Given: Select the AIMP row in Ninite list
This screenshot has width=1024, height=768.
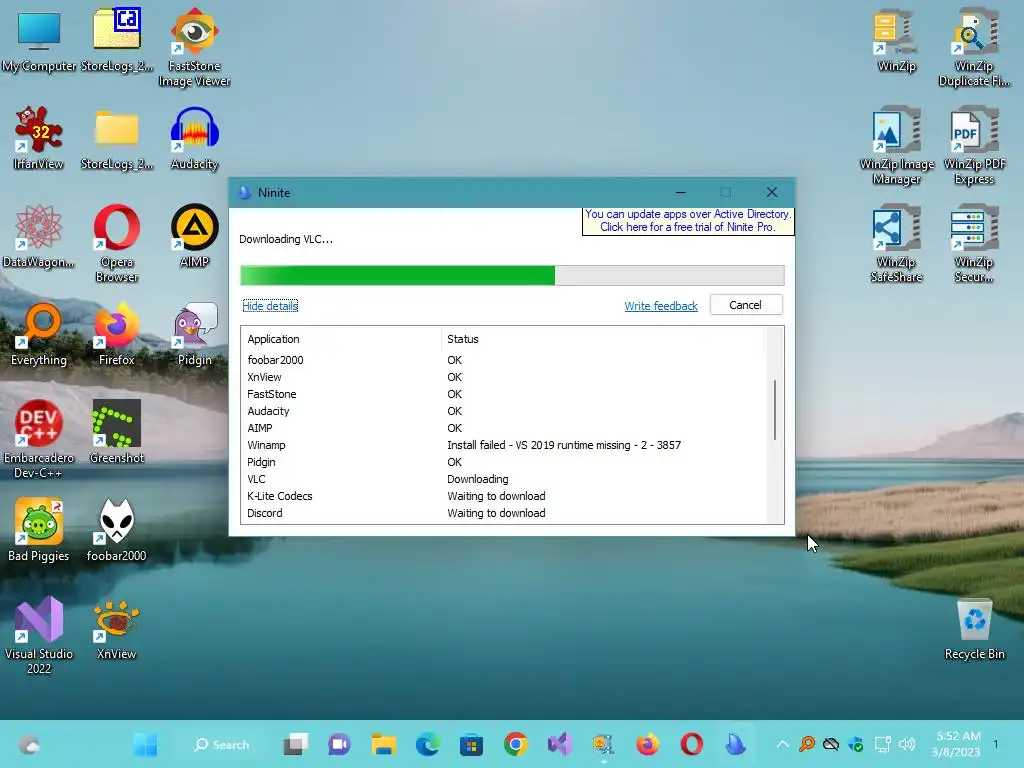Looking at the screenshot, I should coord(503,428).
